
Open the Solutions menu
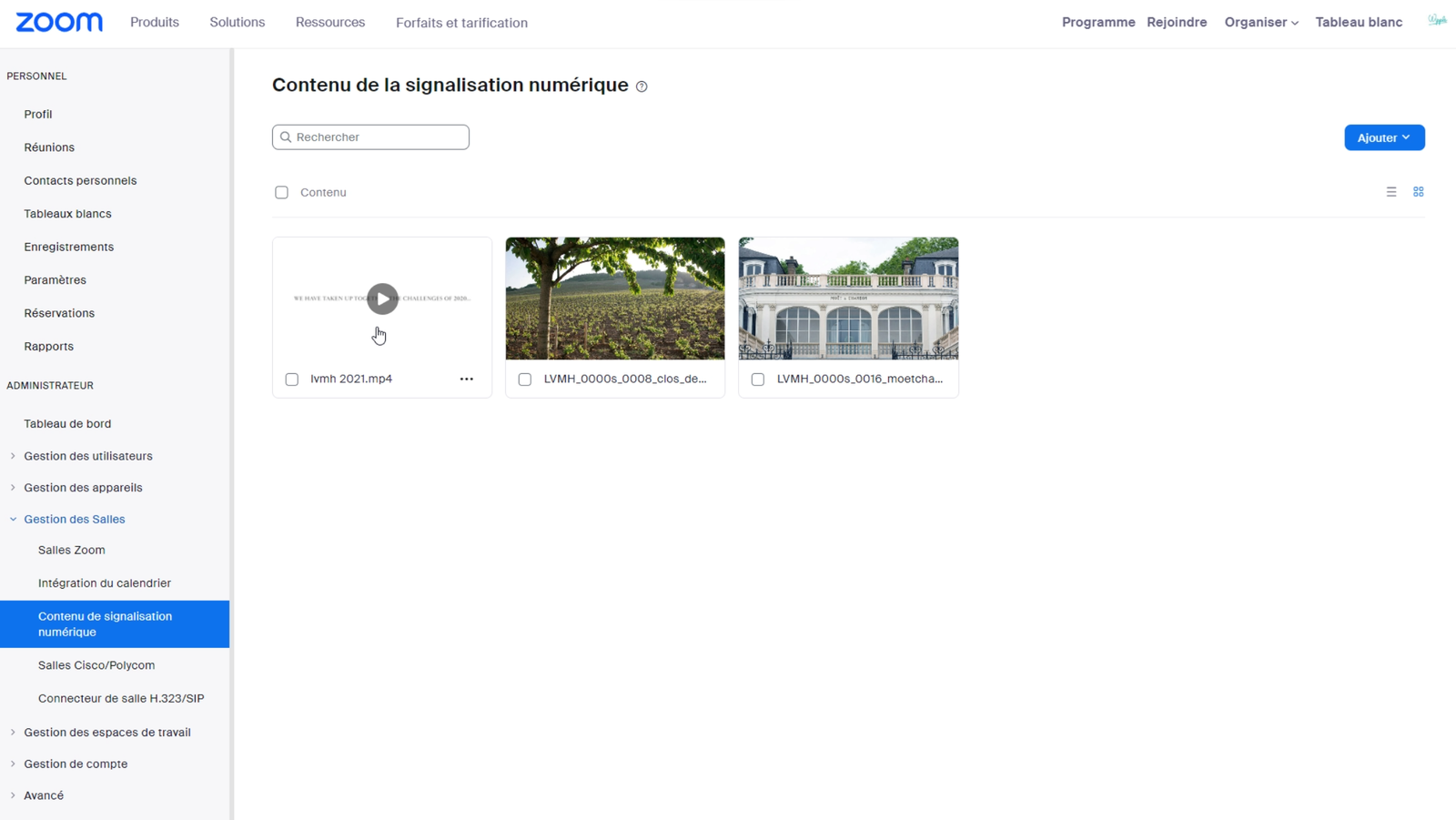[x=238, y=22]
